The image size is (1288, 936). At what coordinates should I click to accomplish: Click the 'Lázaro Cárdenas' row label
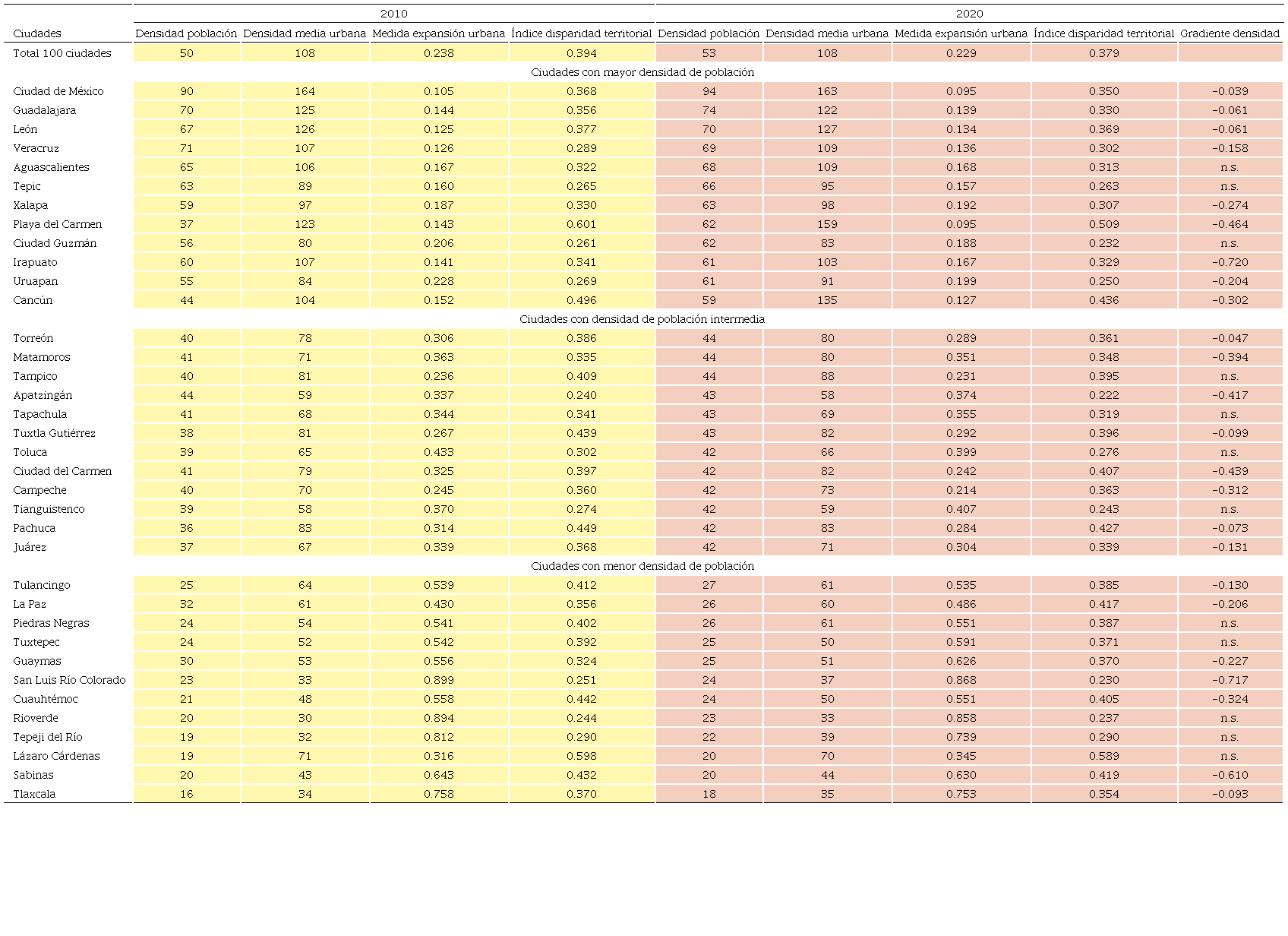[x=57, y=756]
